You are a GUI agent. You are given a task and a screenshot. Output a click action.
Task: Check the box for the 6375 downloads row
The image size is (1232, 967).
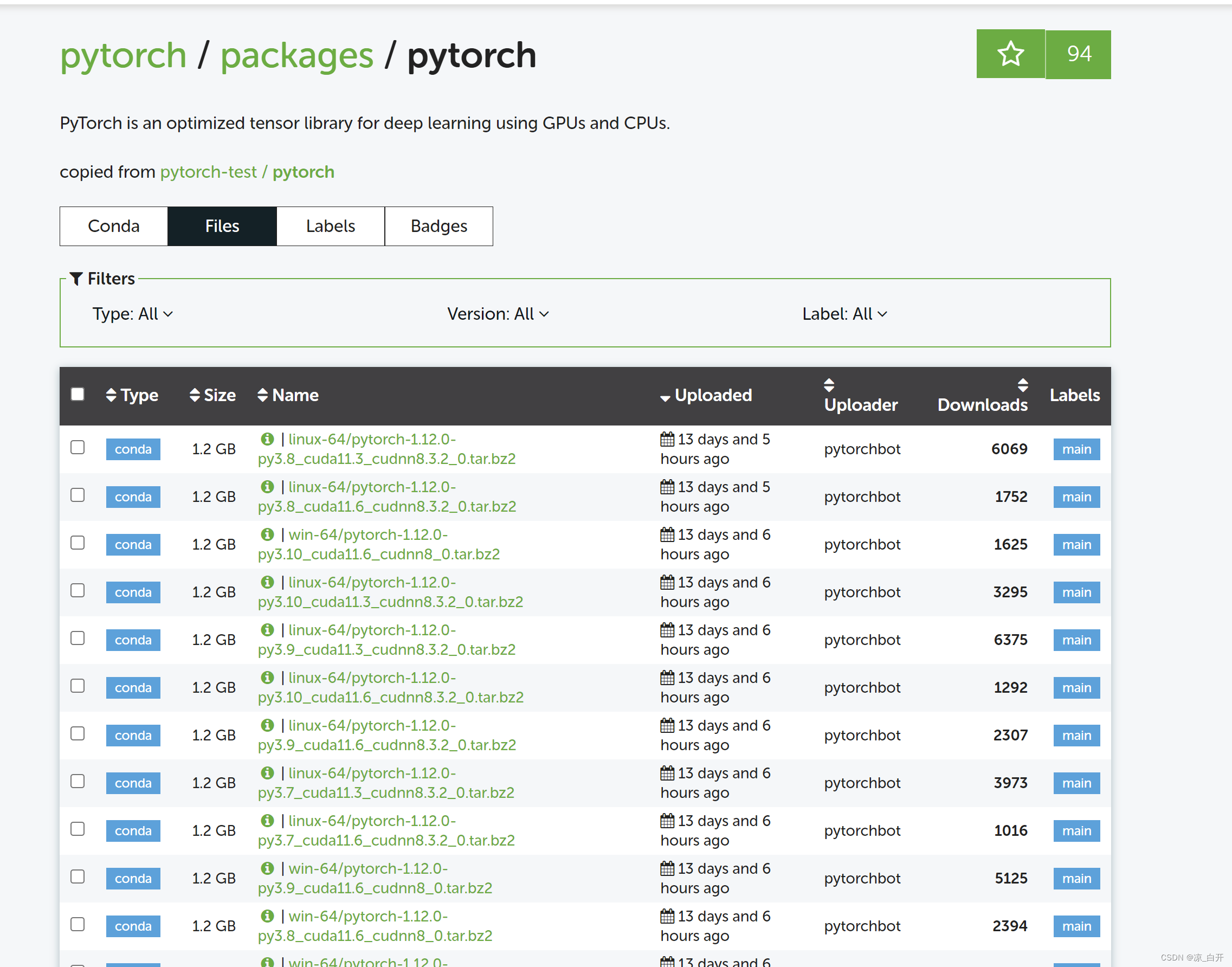[x=78, y=638]
